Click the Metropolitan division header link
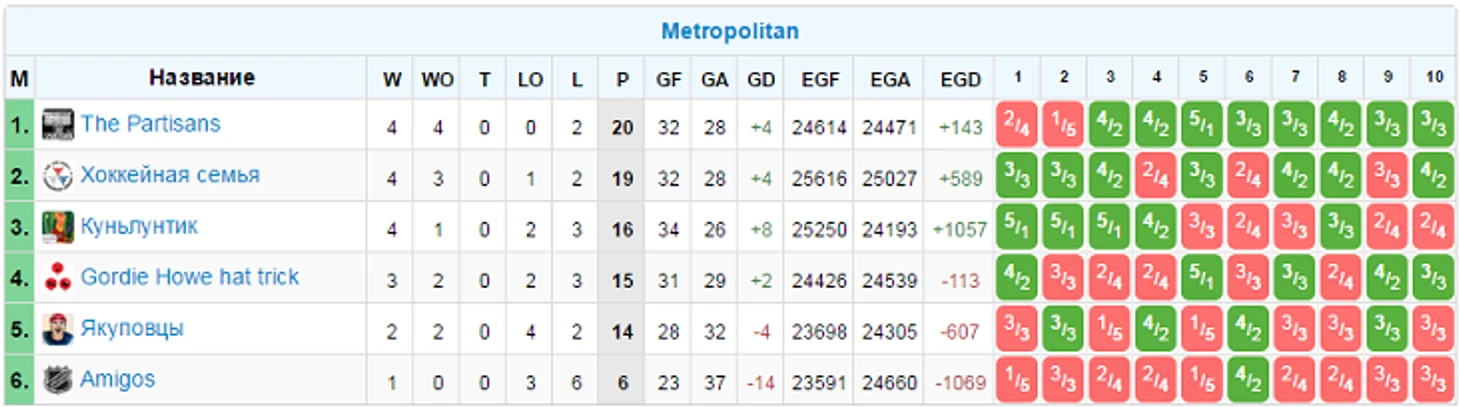 click(729, 31)
